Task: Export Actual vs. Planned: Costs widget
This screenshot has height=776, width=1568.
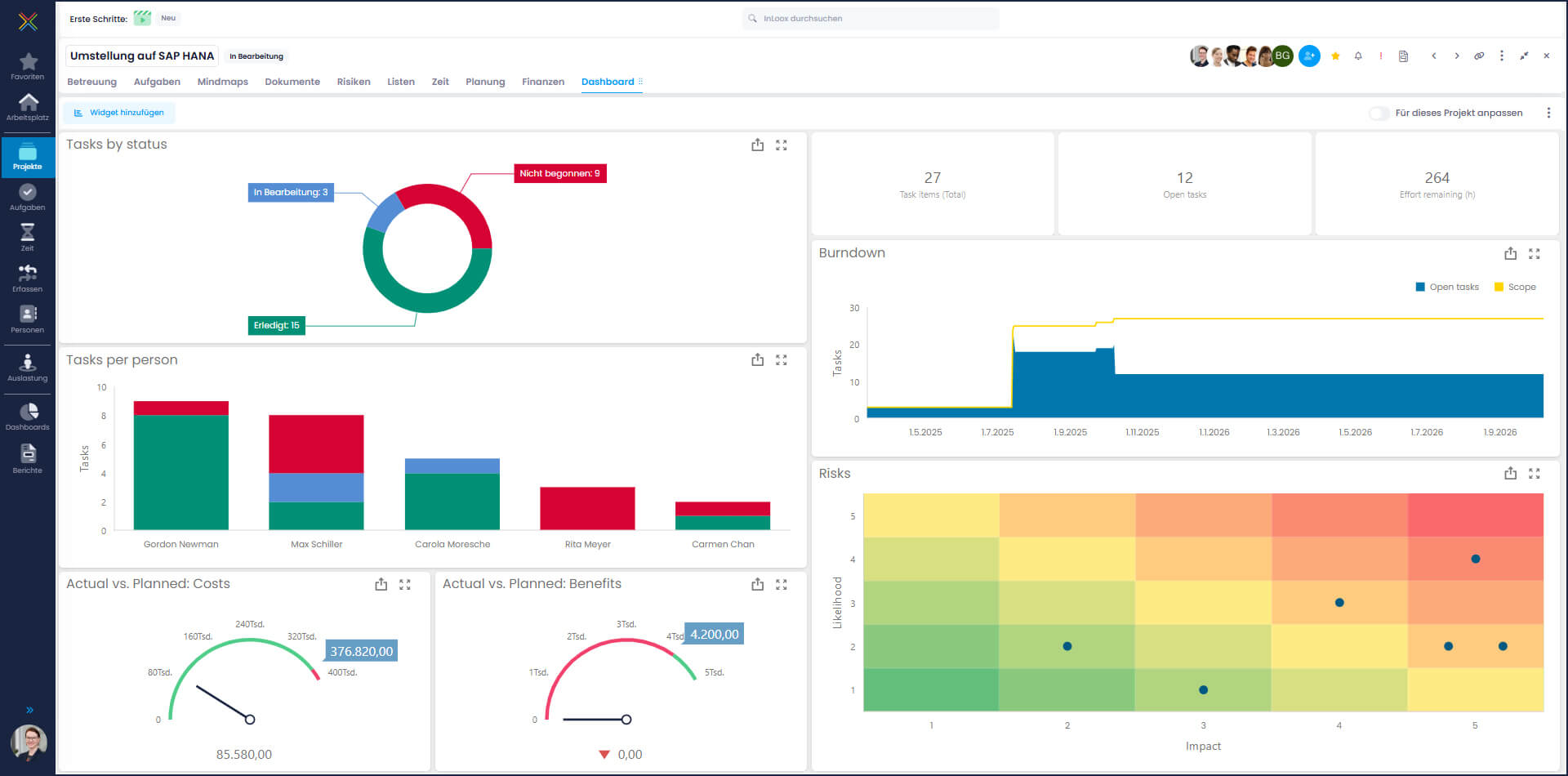Action: pos(381,584)
